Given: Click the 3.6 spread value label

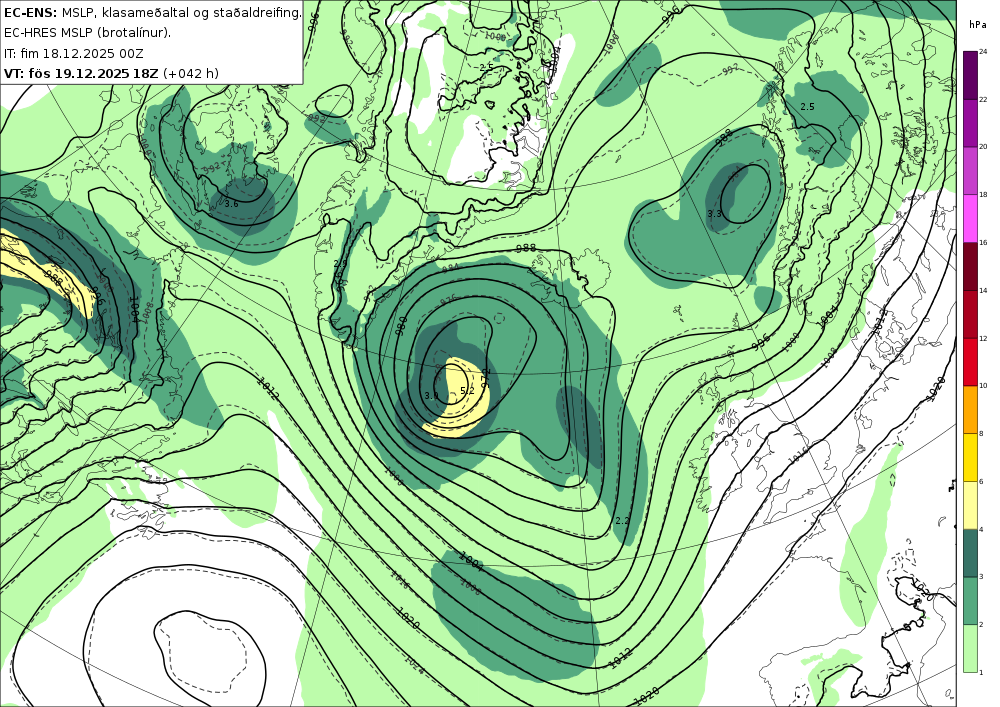Looking at the screenshot, I should [232, 204].
